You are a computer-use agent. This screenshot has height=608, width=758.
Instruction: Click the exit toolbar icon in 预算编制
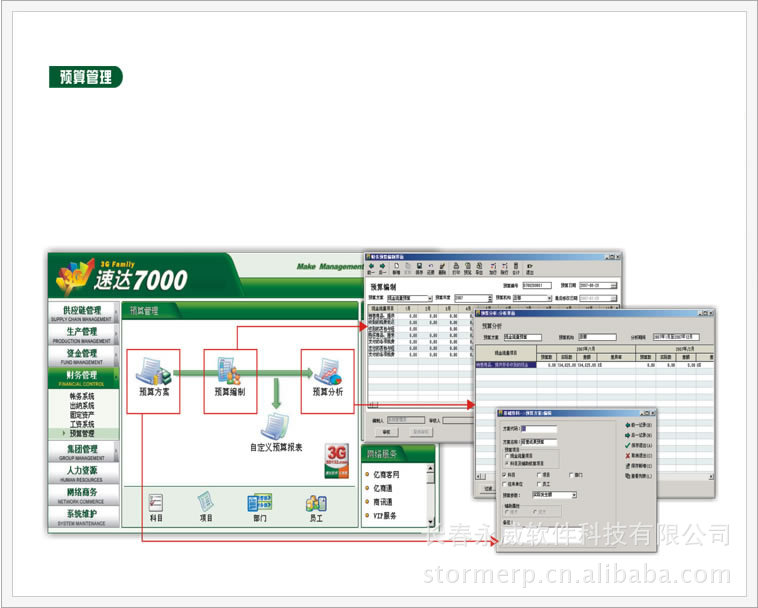530,269
